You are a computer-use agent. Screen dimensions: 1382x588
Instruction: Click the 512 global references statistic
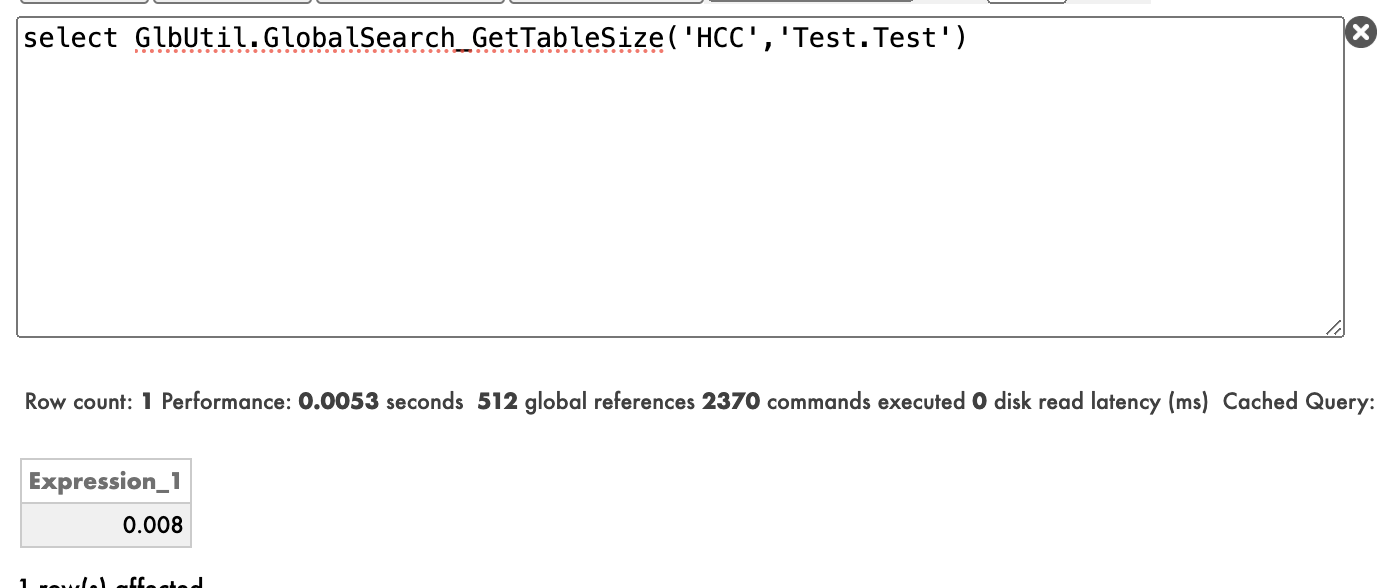497,402
